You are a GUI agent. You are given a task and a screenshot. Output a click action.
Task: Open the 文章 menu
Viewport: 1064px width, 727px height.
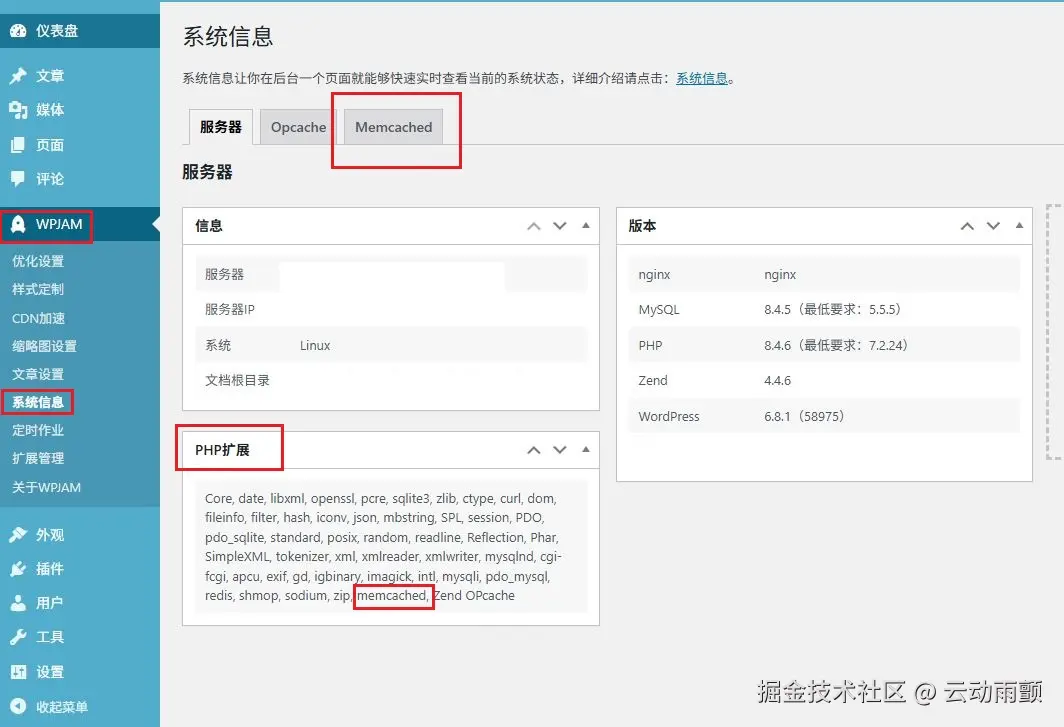point(80,75)
